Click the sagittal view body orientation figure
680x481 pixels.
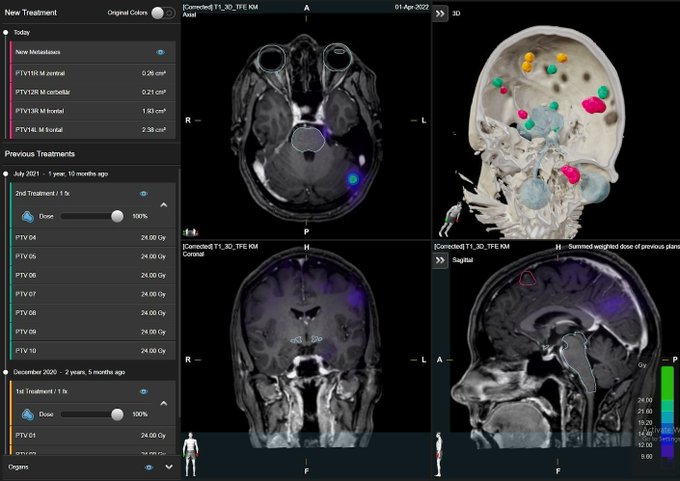[439, 454]
